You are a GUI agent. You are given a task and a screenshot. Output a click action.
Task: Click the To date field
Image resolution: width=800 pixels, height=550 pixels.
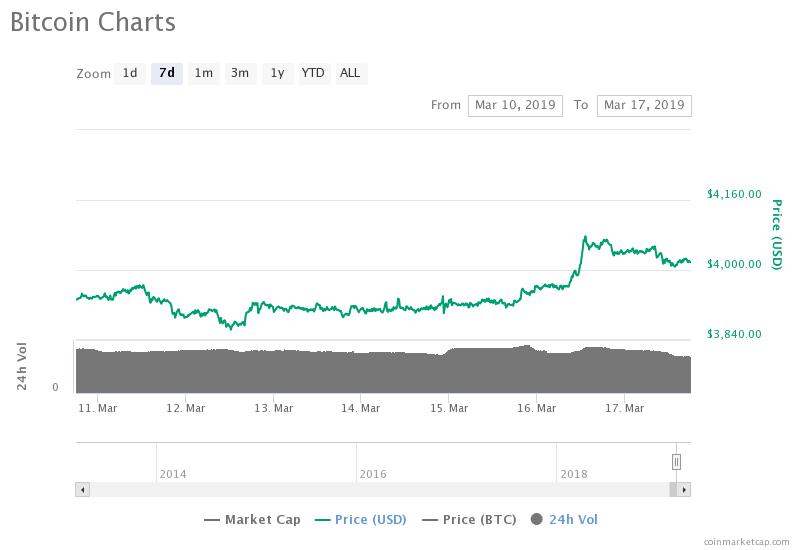point(643,105)
